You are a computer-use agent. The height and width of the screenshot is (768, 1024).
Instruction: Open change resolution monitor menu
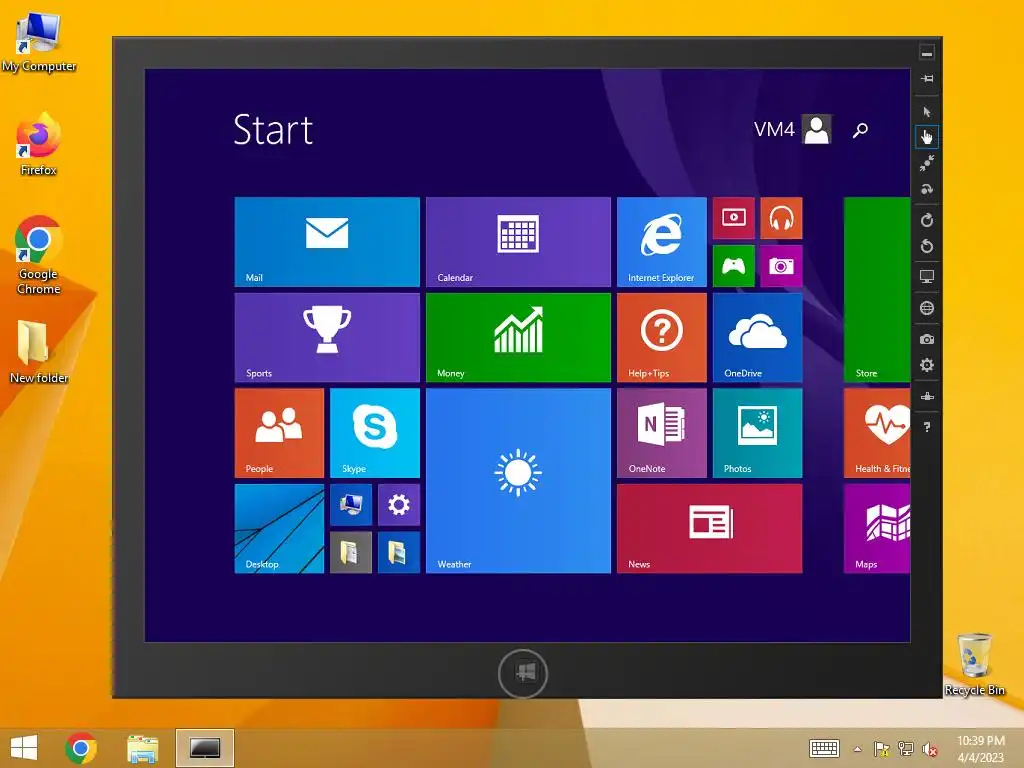pos(927,277)
